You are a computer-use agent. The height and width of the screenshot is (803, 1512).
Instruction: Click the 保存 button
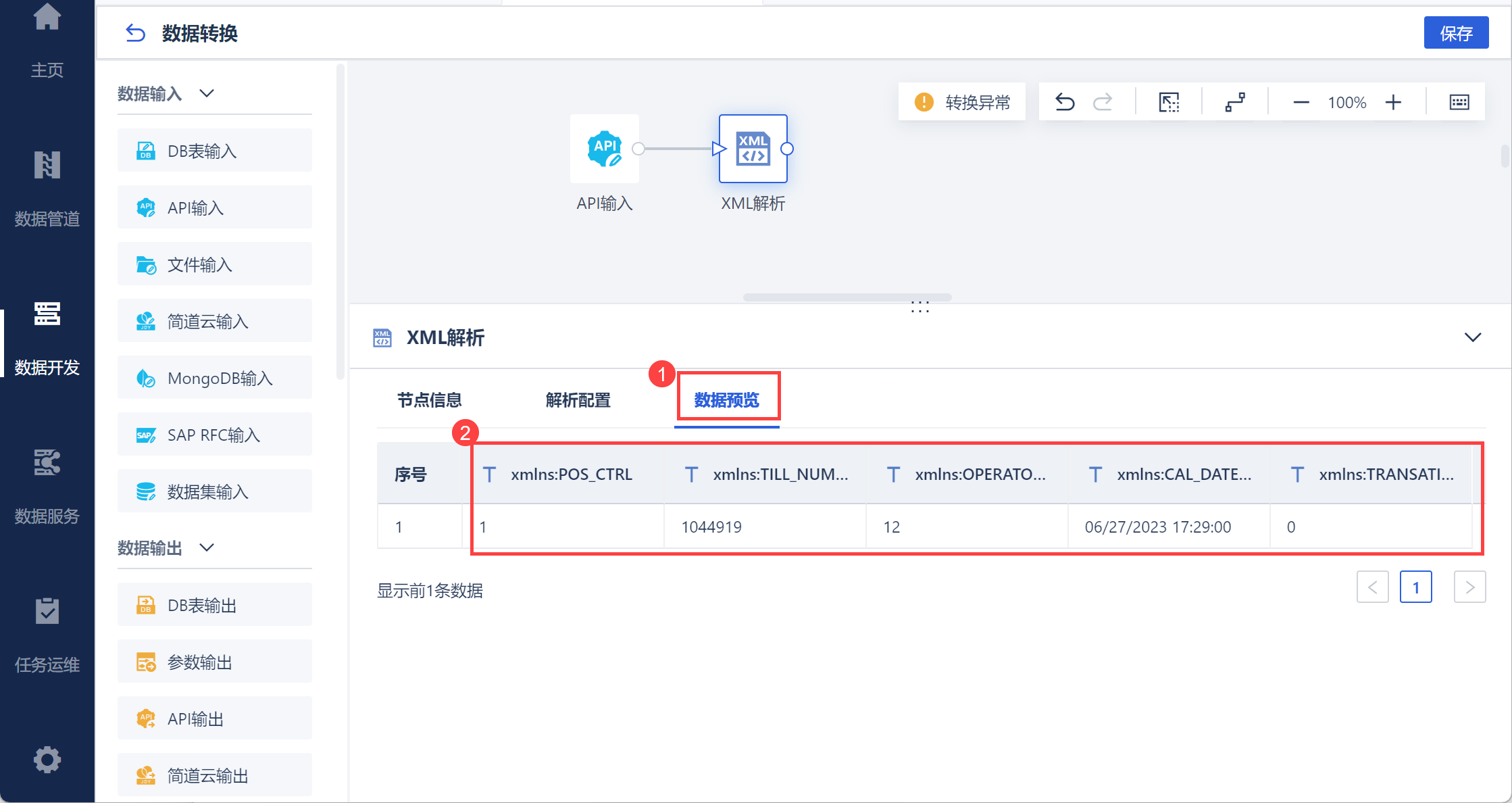[1456, 33]
